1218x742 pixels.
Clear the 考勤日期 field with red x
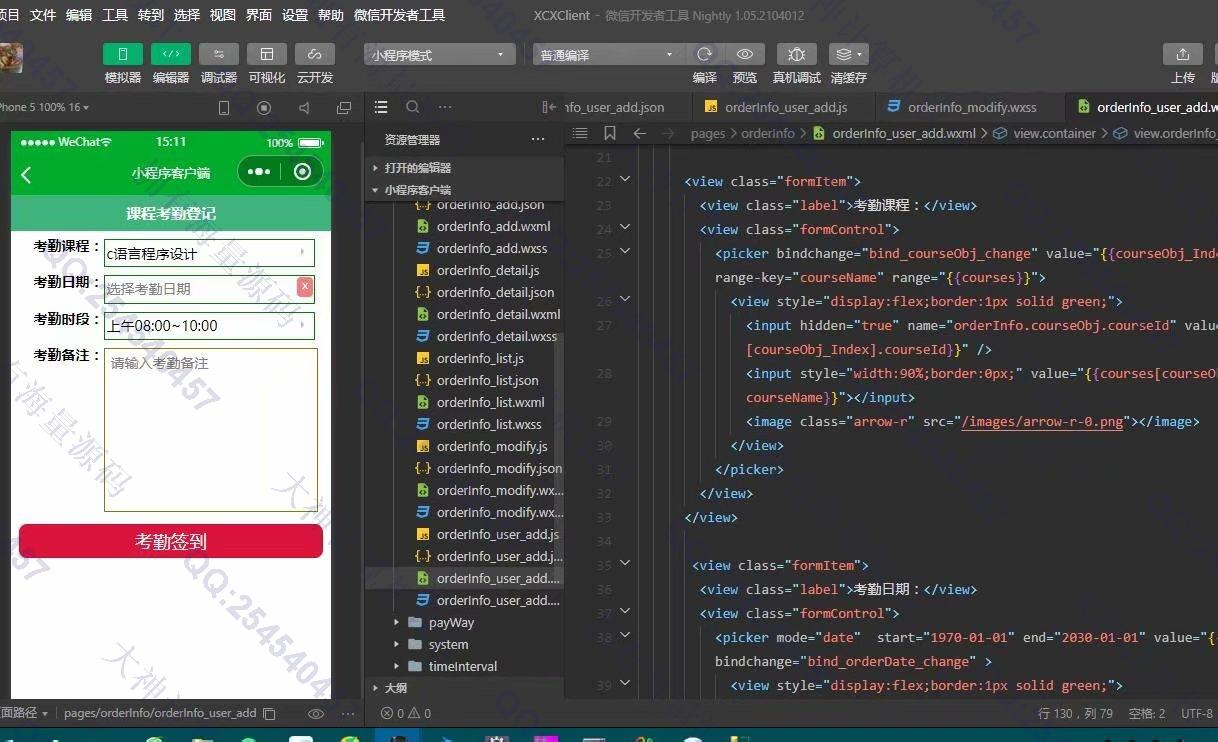click(x=305, y=288)
